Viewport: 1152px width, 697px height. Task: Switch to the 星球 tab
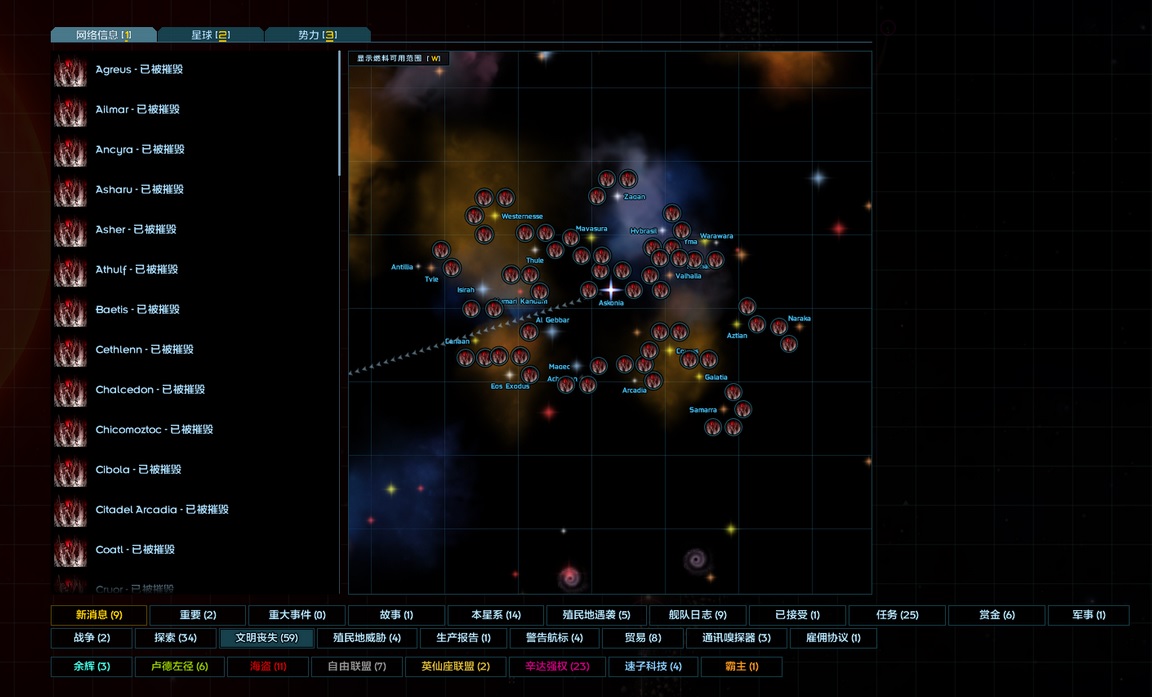tap(210, 35)
